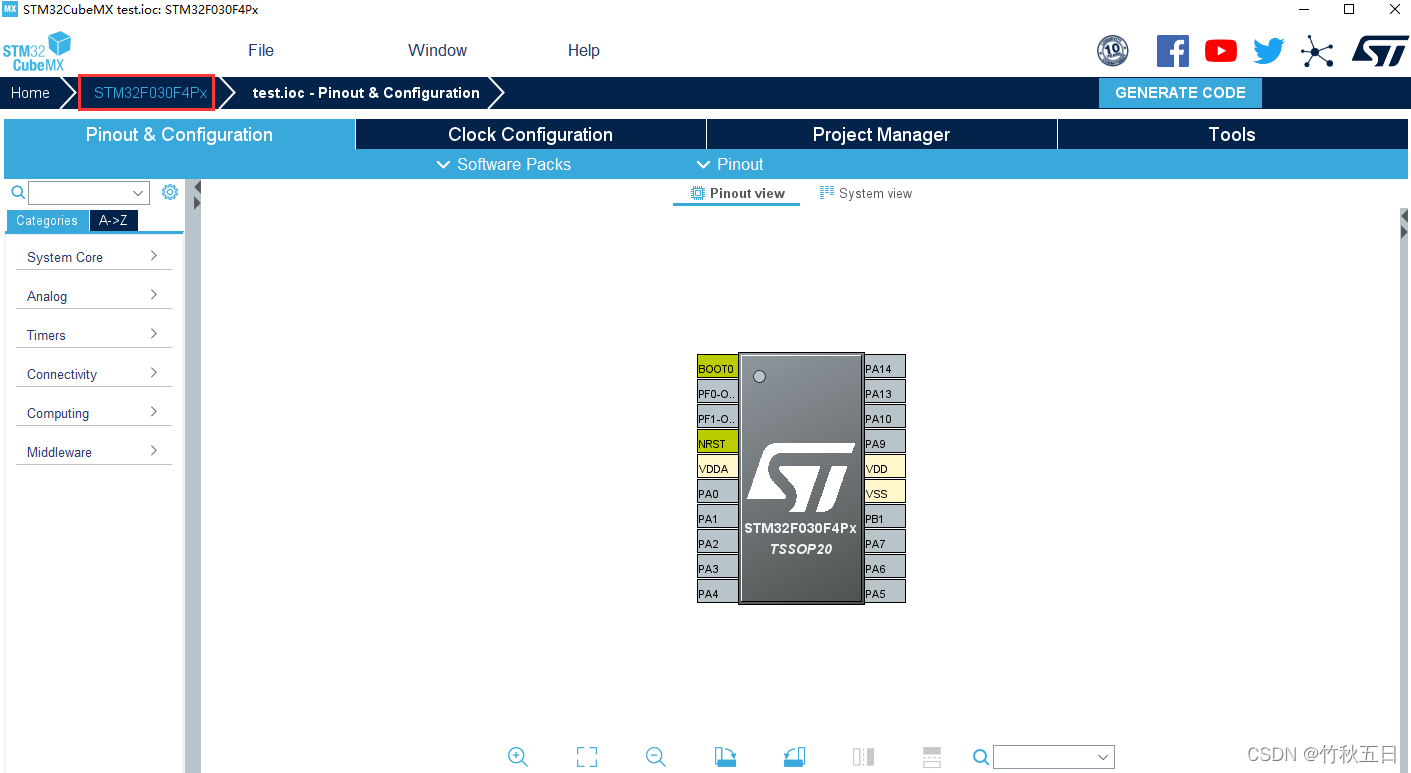1411x773 pixels.
Task: Click the PA13 pin
Action: coord(884,392)
